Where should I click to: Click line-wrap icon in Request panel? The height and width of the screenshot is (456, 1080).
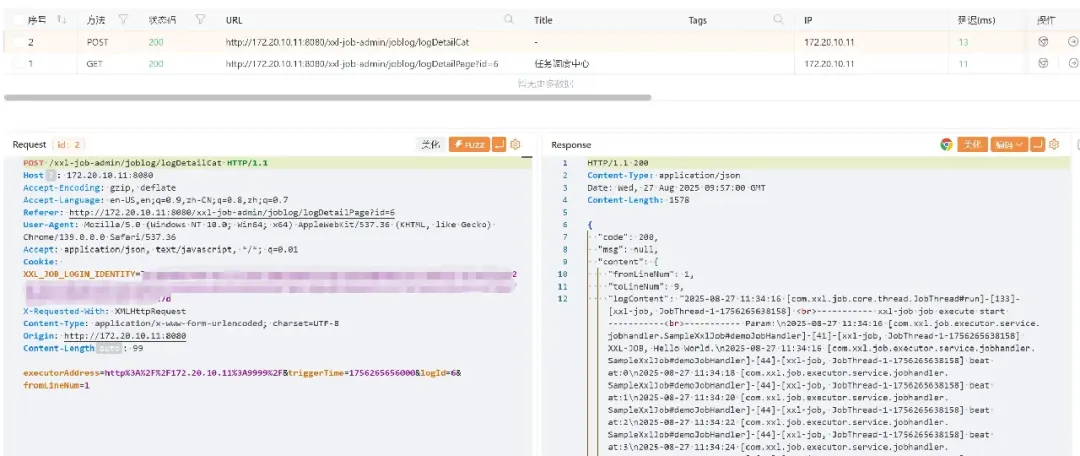(x=500, y=145)
